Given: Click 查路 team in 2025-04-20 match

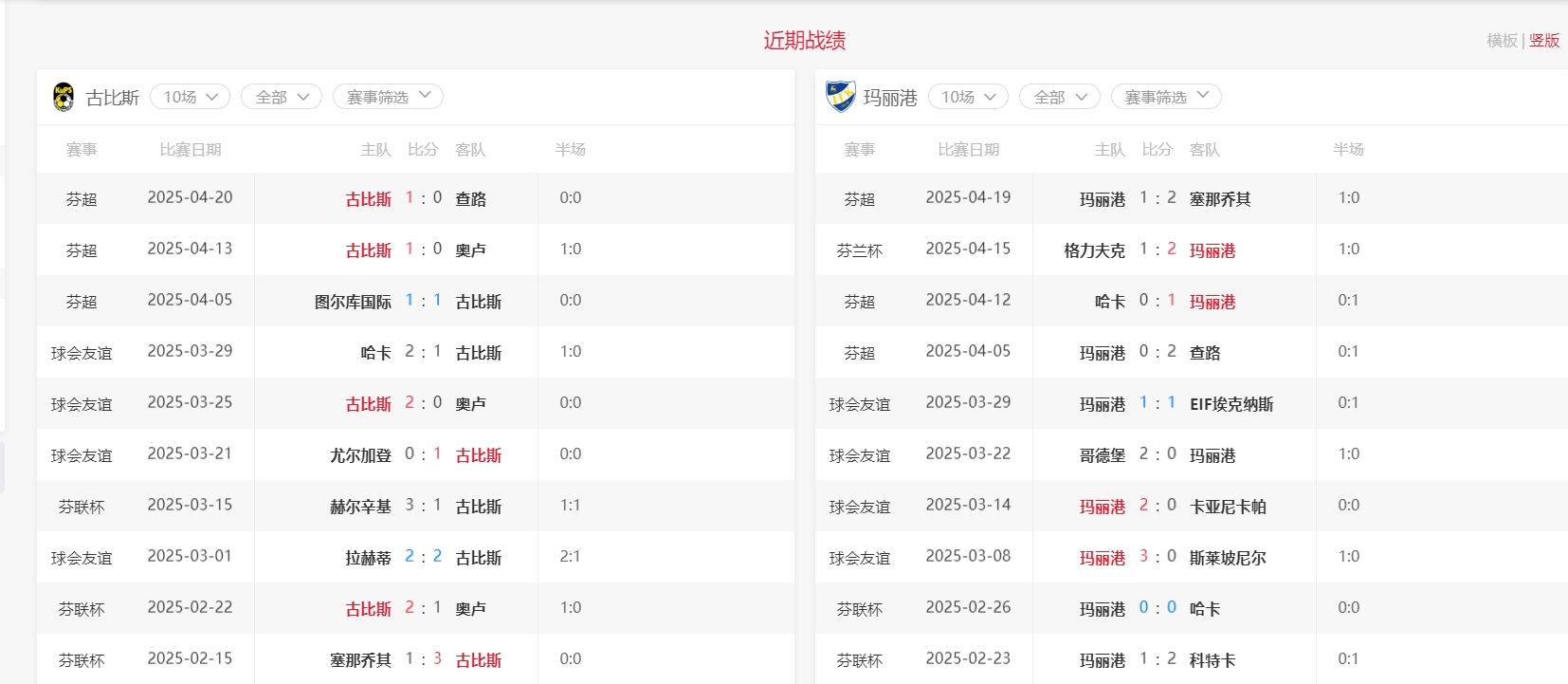Looking at the screenshot, I should (470, 199).
